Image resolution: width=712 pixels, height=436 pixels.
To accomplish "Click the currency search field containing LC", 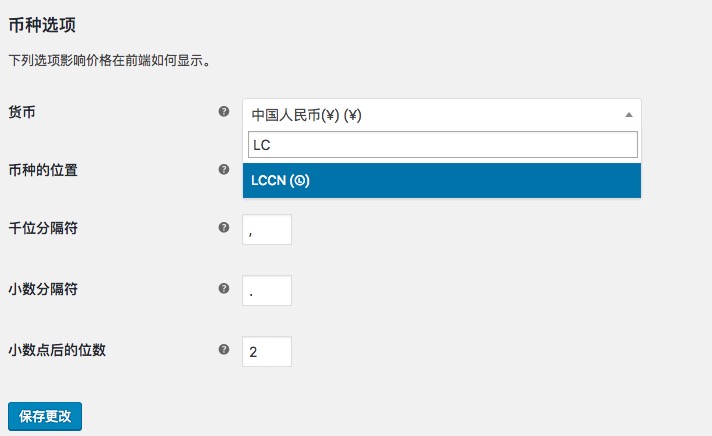I will (441, 145).
